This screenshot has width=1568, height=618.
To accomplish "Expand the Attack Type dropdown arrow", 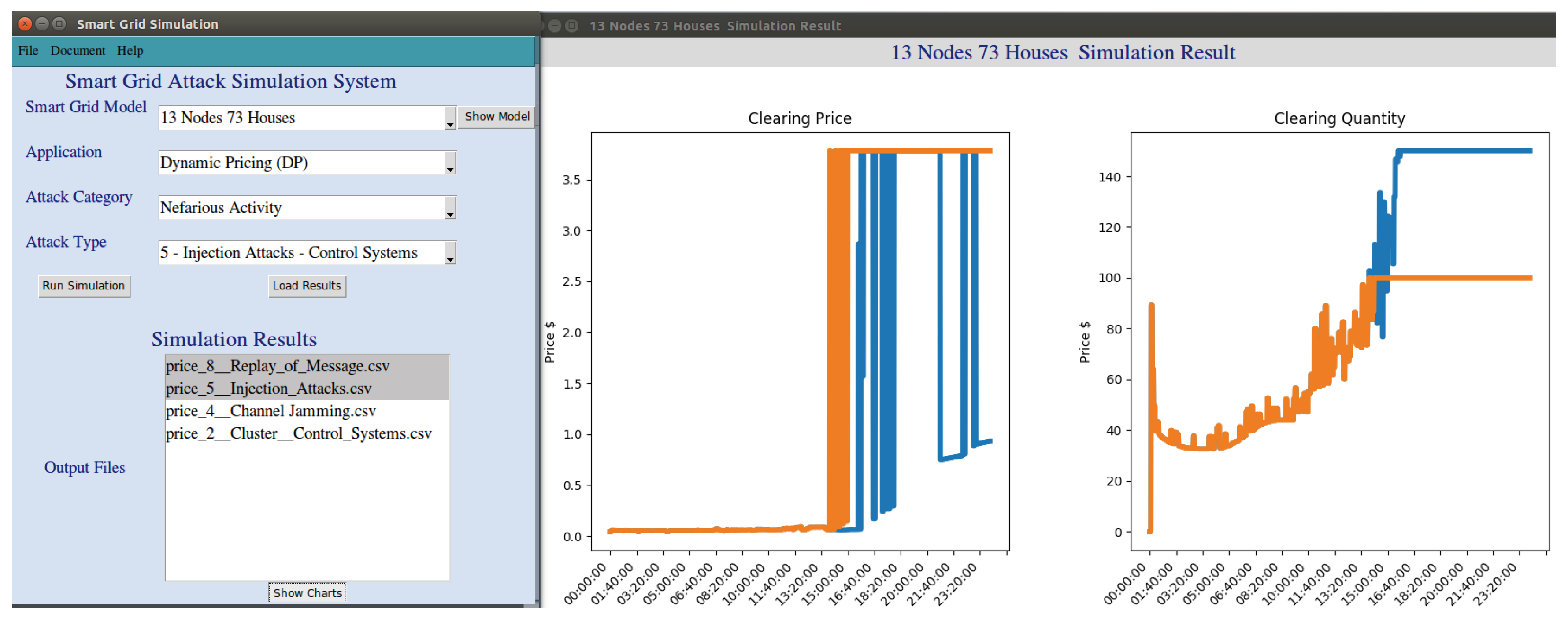I will coord(450,253).
